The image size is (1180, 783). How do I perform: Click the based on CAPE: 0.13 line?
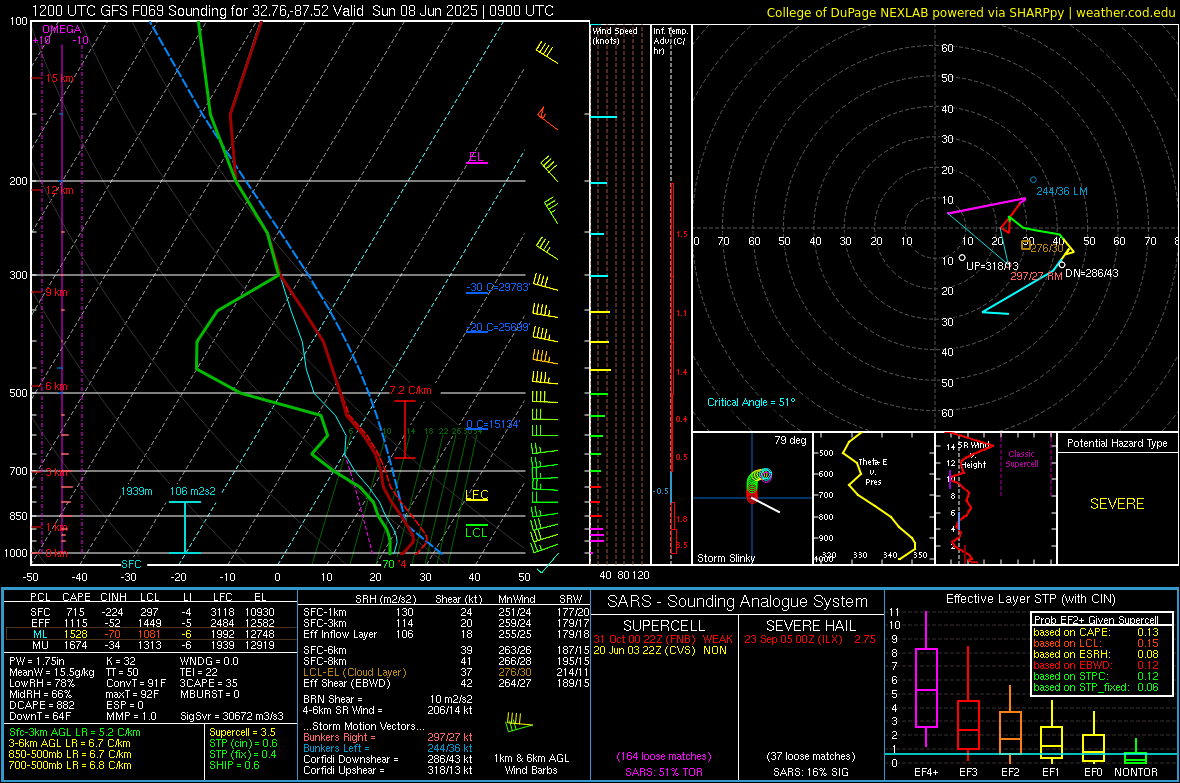click(1096, 632)
